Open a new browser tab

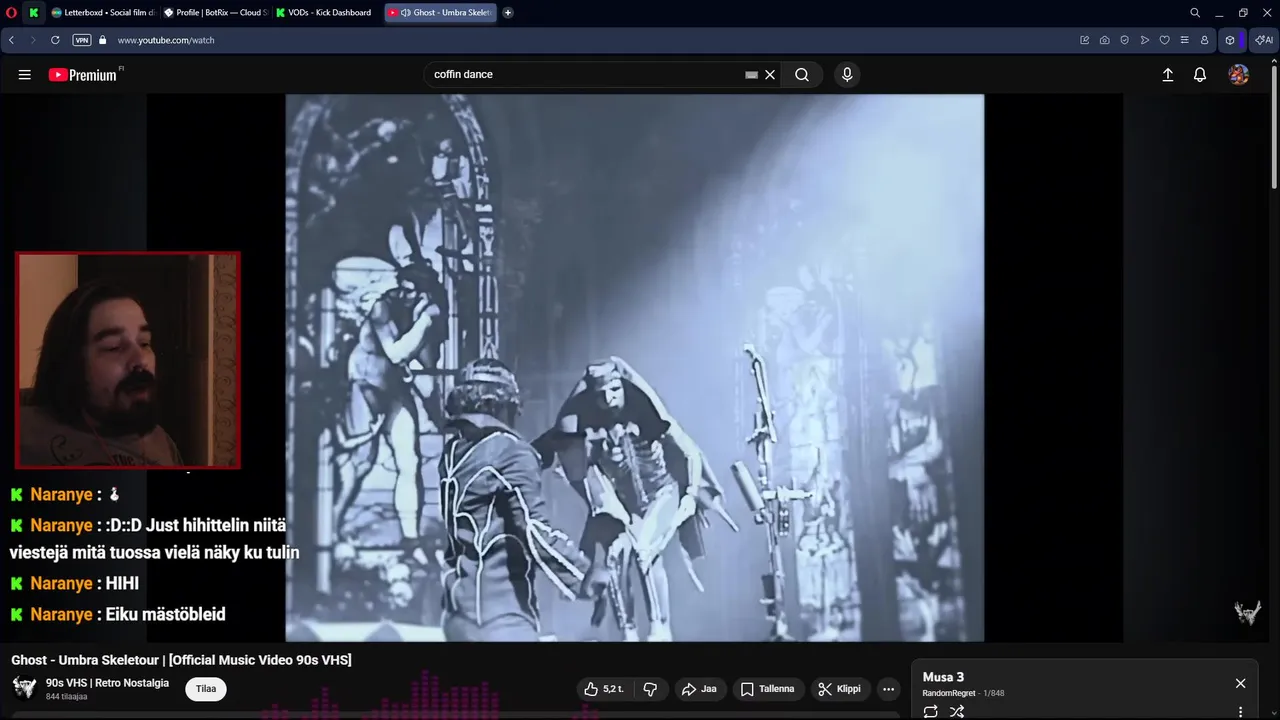[x=508, y=13]
